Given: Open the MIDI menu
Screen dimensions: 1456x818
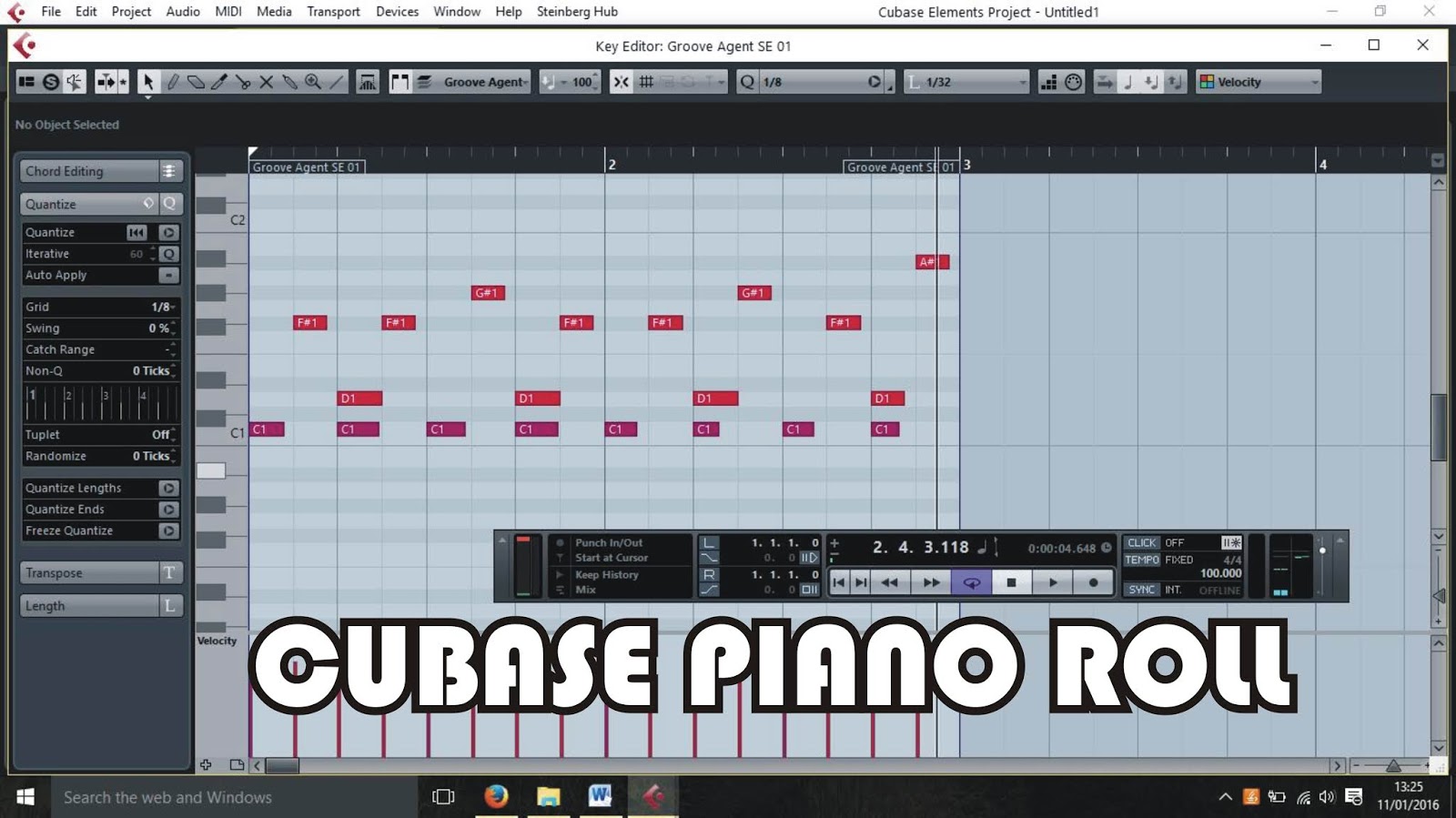Looking at the screenshot, I should tap(228, 12).
